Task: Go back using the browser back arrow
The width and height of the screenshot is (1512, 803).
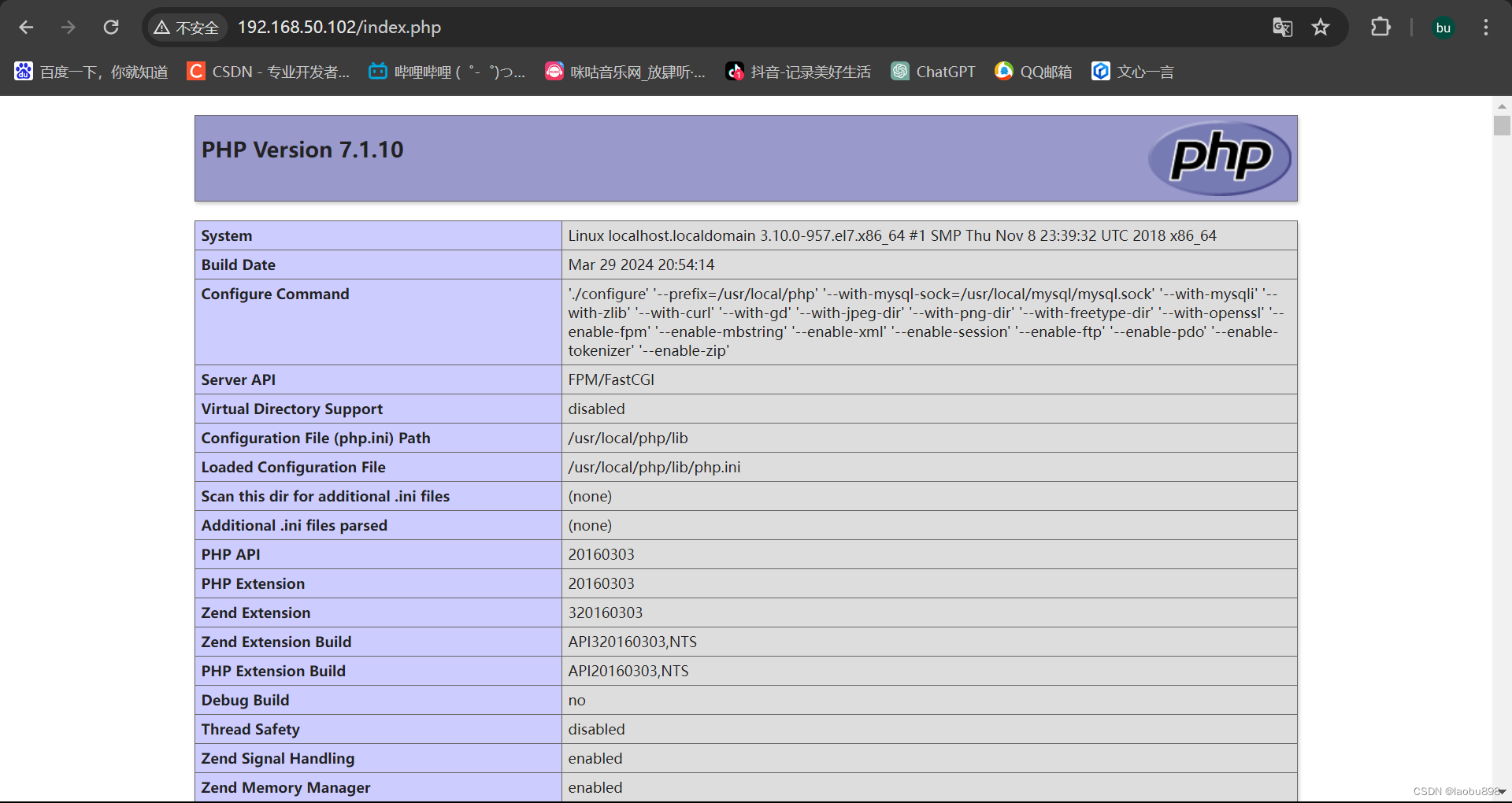Action: [x=26, y=28]
